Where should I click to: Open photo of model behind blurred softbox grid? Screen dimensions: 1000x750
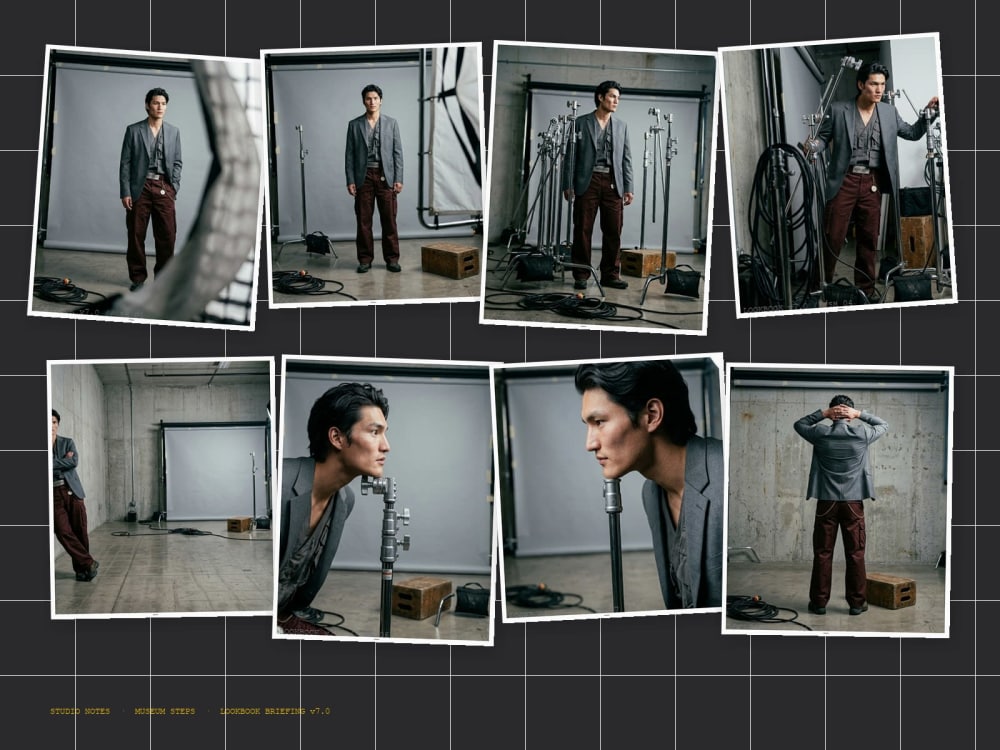(147, 188)
